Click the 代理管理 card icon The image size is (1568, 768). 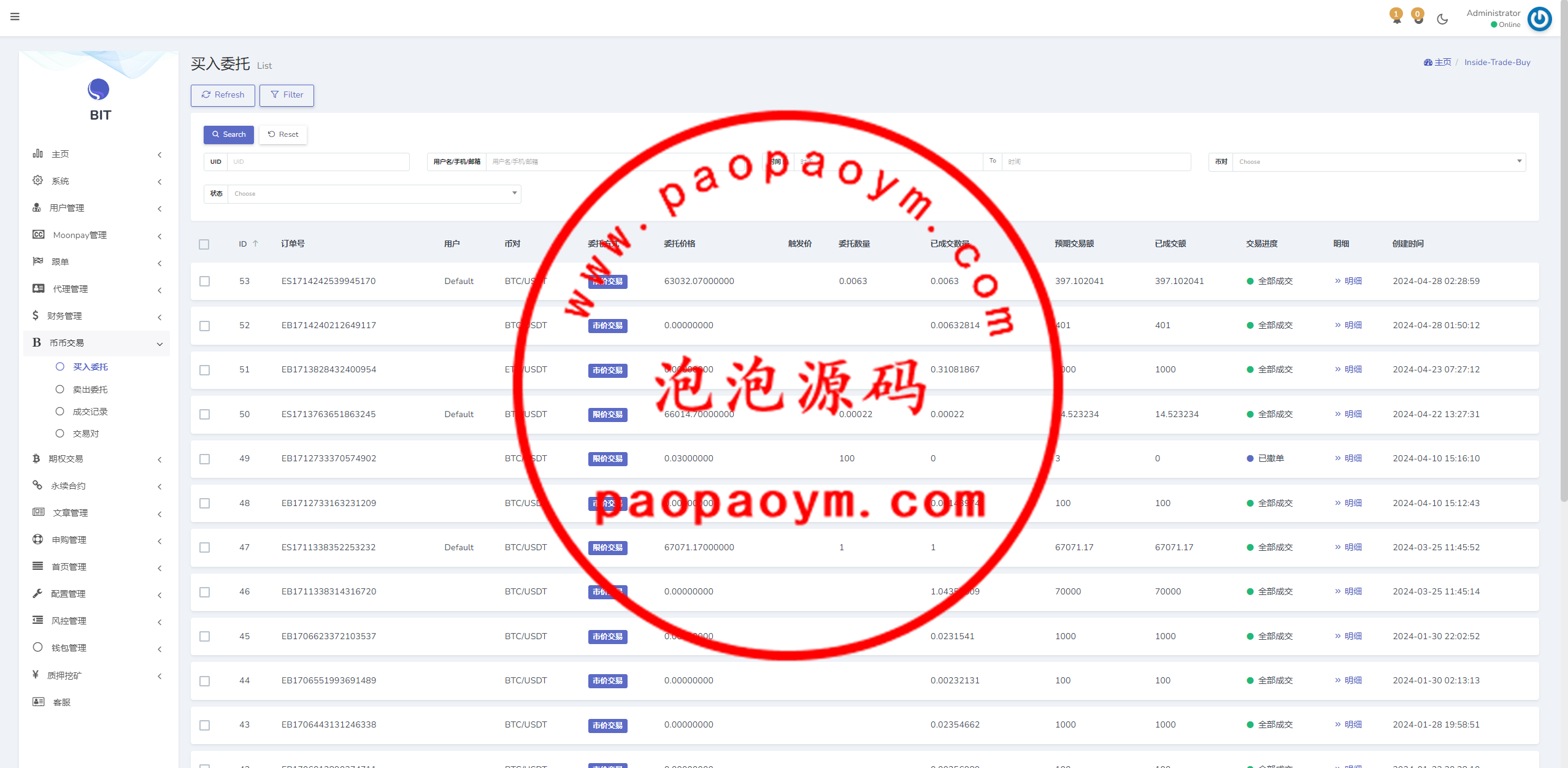click(39, 288)
